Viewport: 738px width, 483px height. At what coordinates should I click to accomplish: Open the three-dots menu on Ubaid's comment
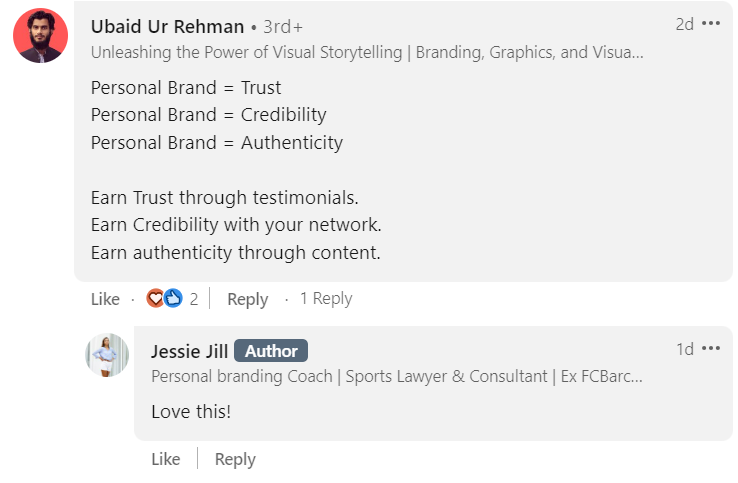[711, 24]
